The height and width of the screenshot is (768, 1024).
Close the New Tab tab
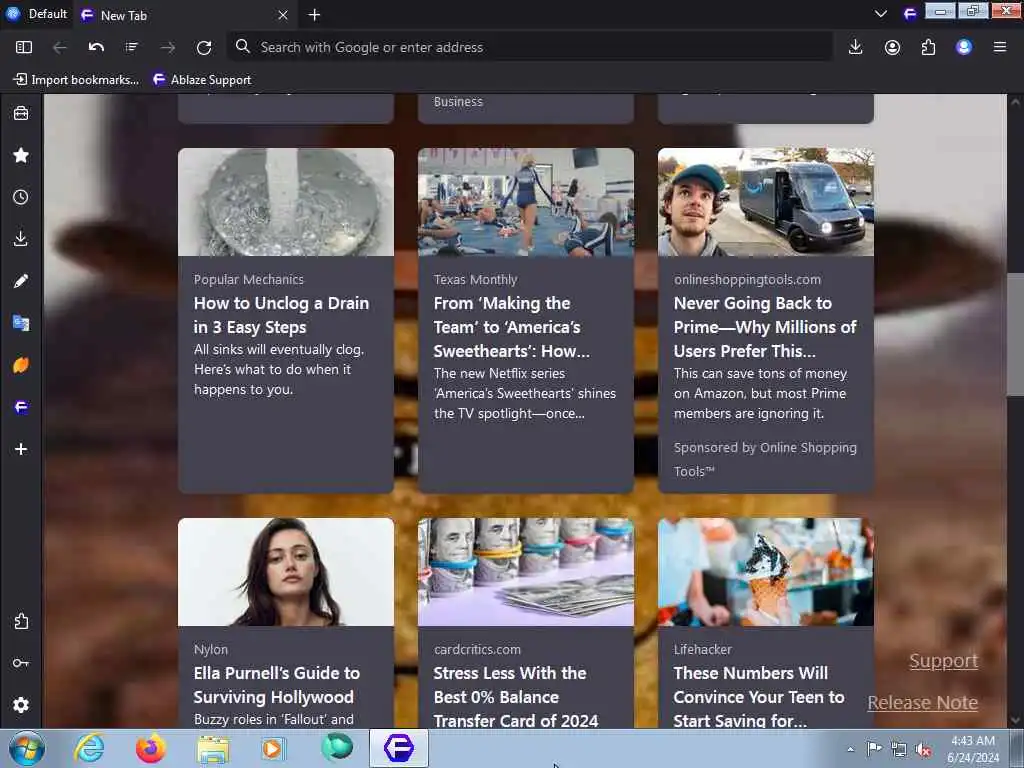pyautogui.click(x=283, y=15)
